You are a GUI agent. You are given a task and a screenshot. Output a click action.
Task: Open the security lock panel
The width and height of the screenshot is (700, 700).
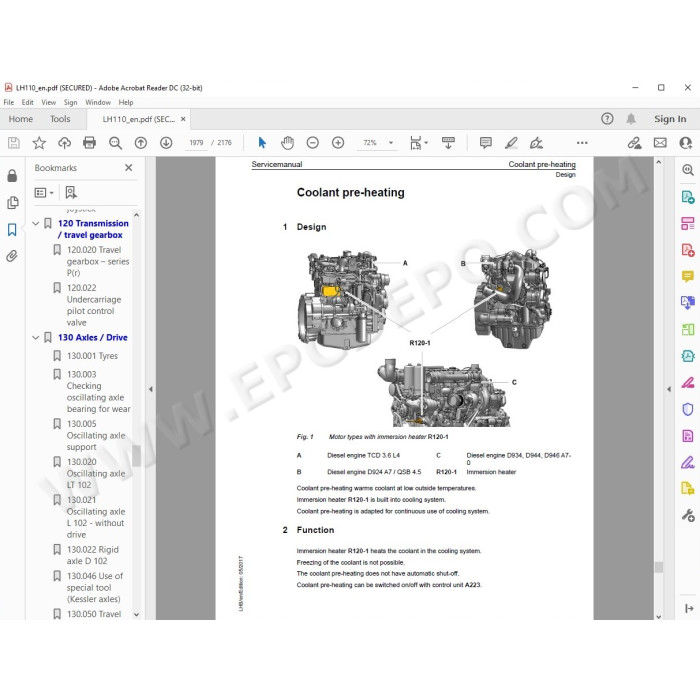point(12,175)
